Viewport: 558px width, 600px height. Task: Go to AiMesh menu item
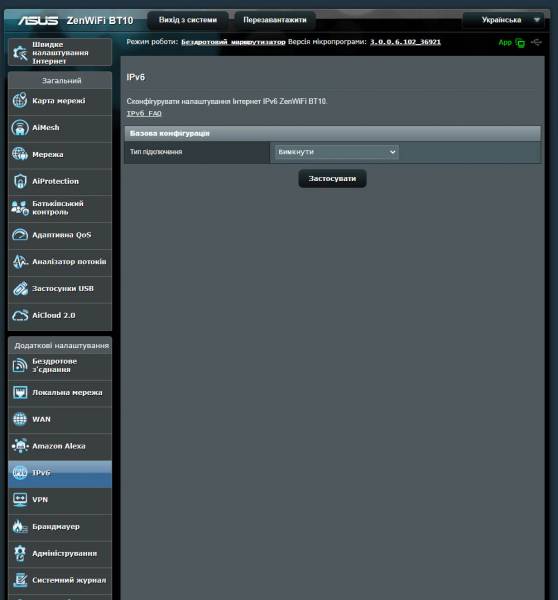coord(60,128)
